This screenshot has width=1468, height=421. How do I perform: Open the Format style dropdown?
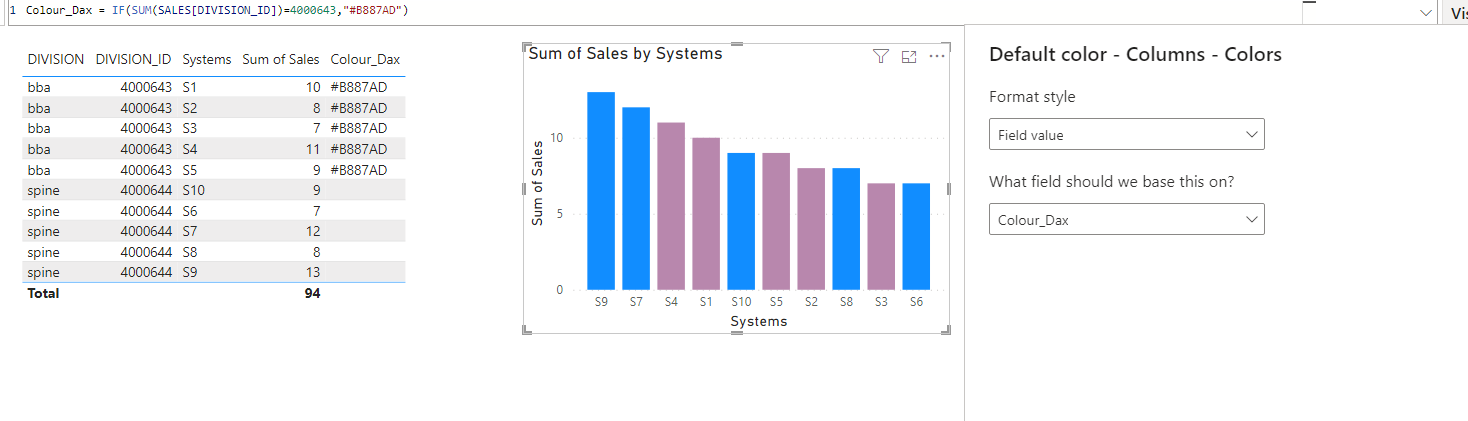pyautogui.click(x=1126, y=134)
